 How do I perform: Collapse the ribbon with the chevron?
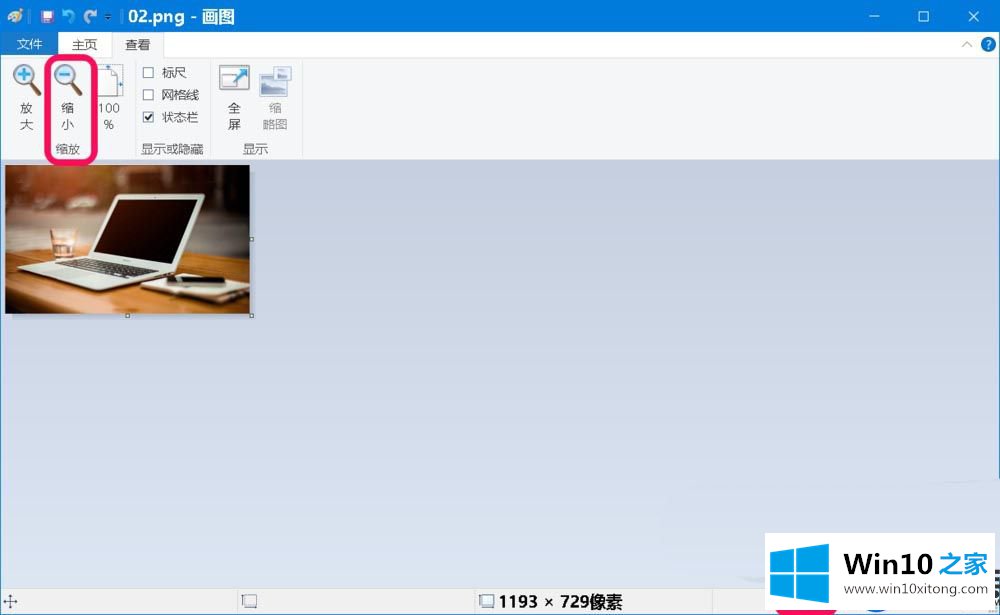click(x=967, y=44)
